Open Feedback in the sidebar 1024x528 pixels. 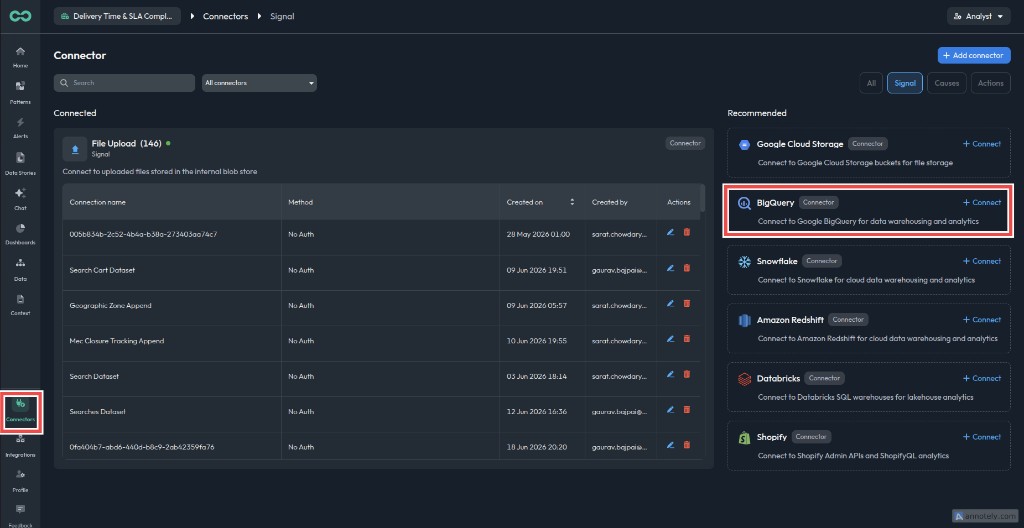coord(20,515)
